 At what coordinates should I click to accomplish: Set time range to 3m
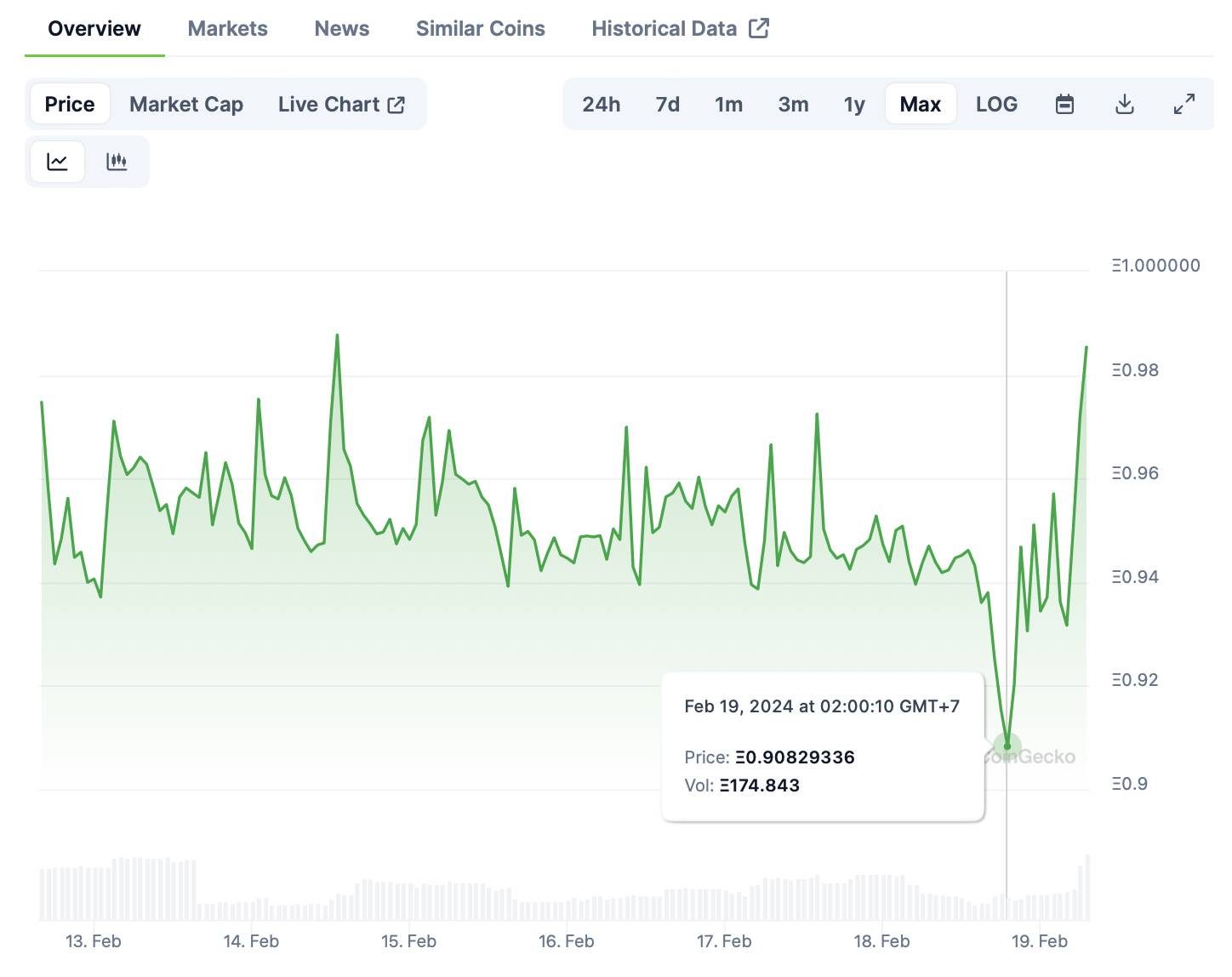(793, 105)
